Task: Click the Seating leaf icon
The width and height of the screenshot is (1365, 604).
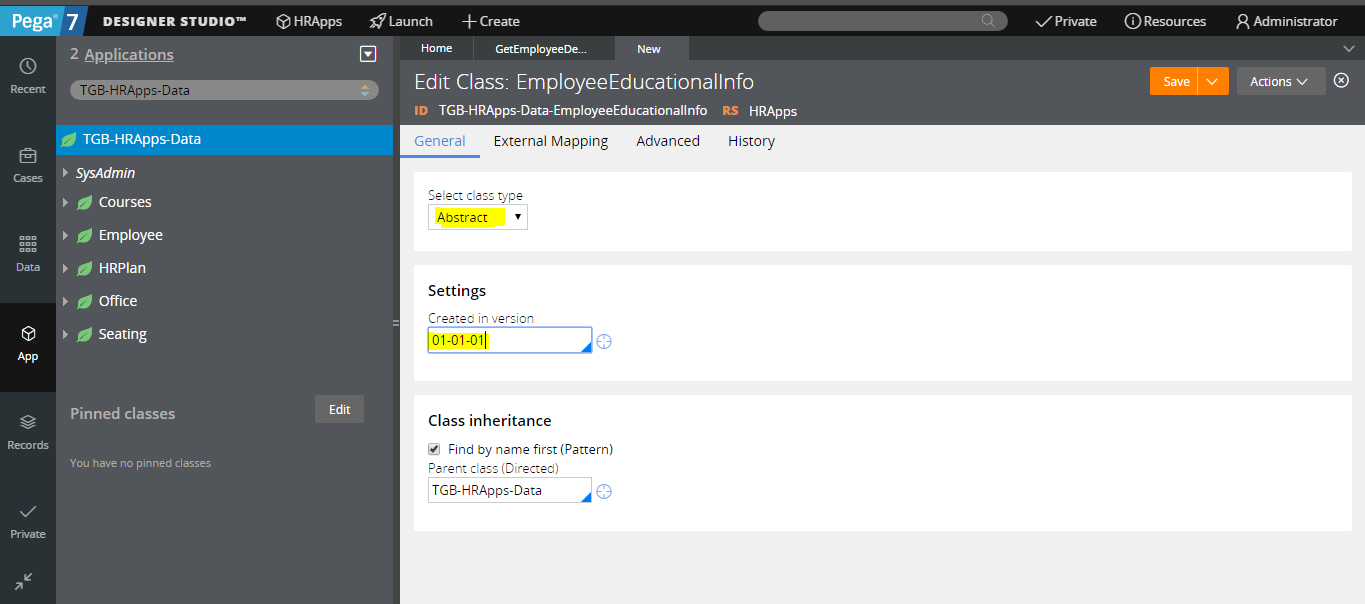Action: coord(85,334)
